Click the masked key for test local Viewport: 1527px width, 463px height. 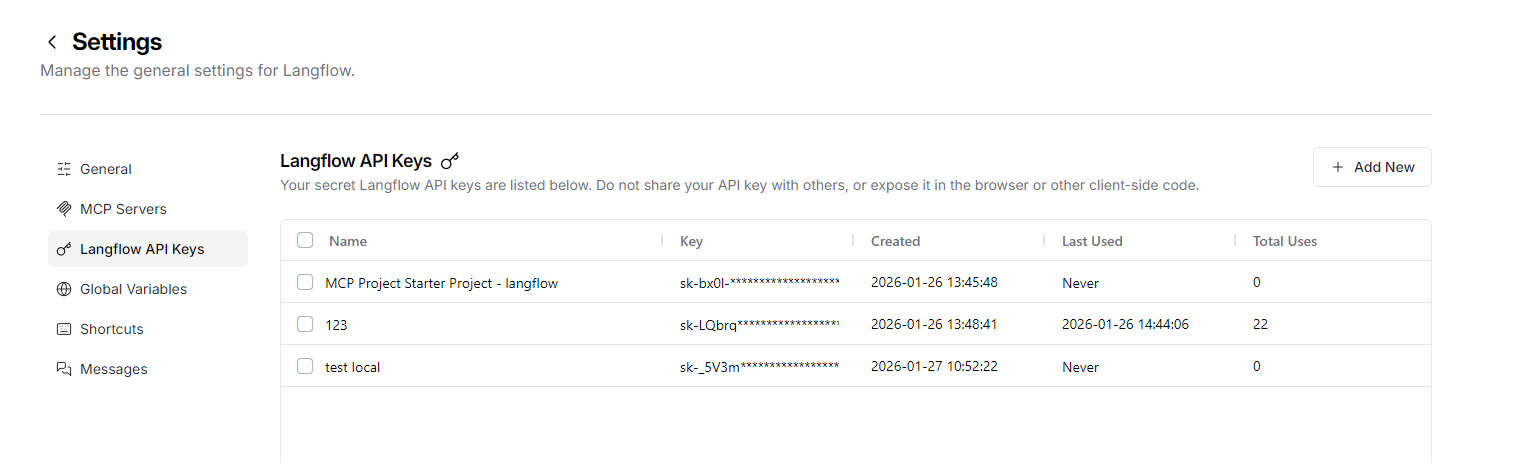(759, 367)
